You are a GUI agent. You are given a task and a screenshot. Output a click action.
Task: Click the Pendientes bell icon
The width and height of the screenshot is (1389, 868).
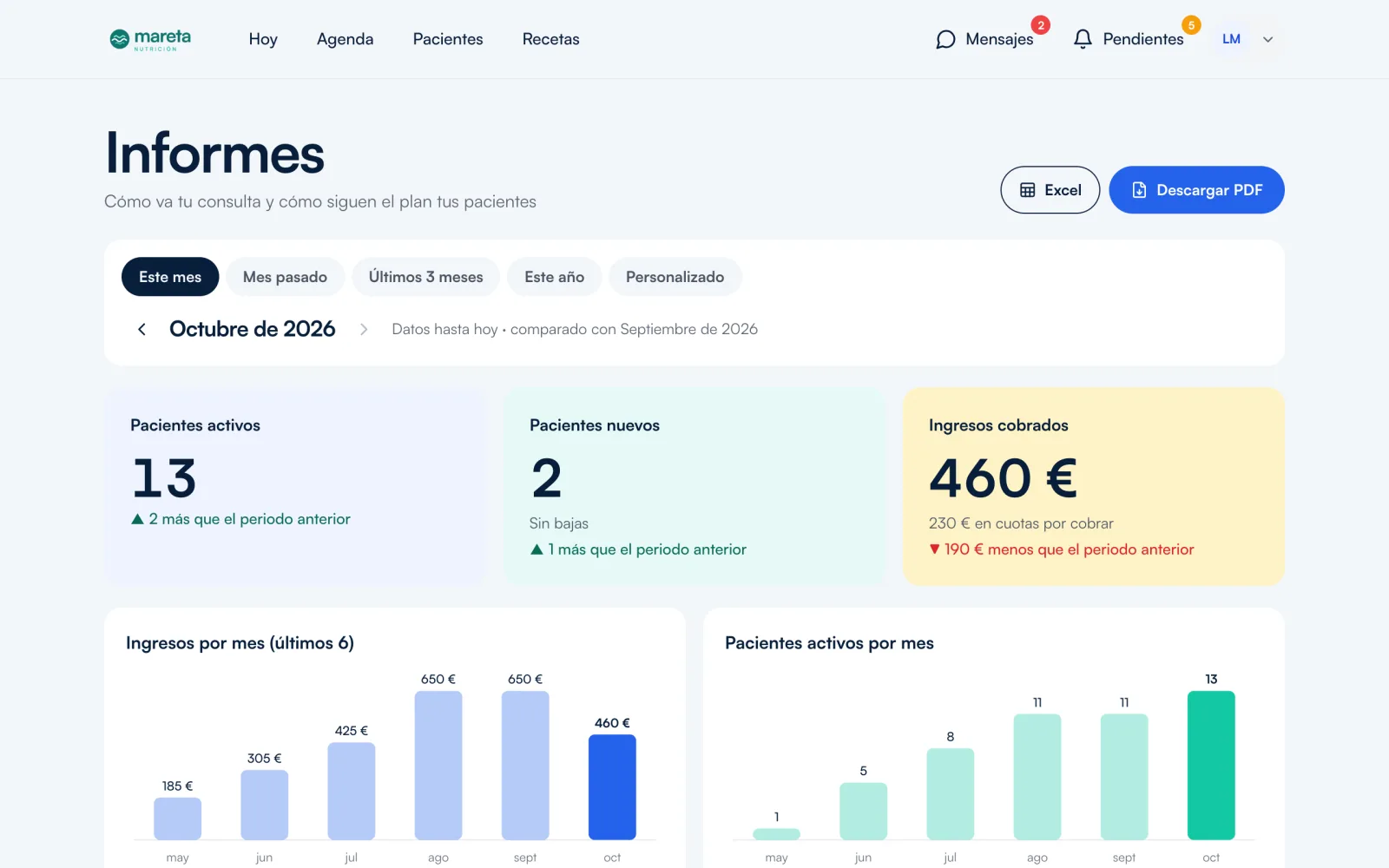1083,39
